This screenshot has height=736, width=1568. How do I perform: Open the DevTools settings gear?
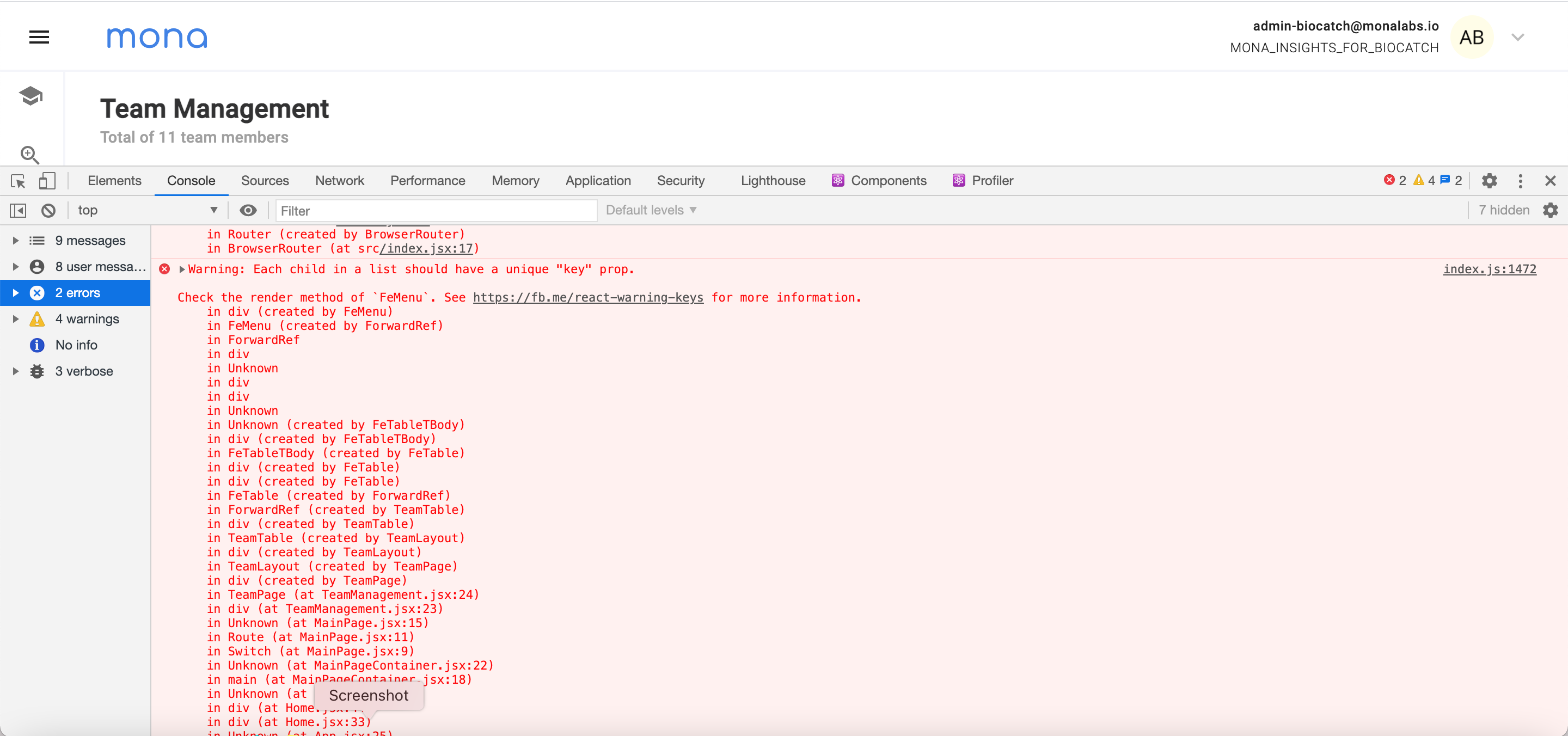click(1489, 180)
